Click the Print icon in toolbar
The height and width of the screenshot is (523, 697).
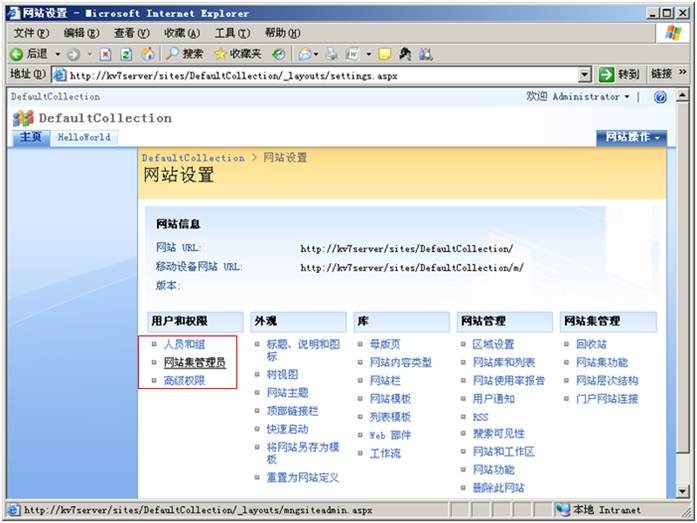coord(332,54)
